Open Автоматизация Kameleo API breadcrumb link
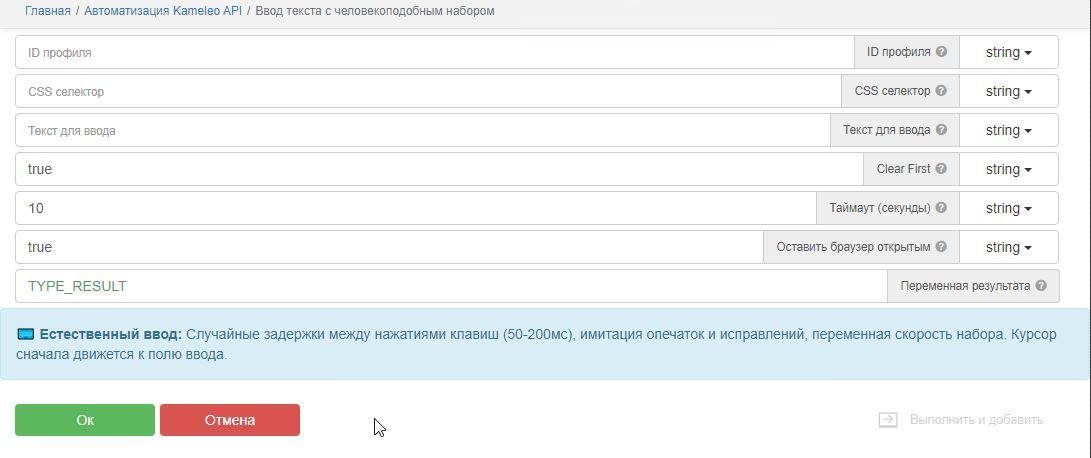 (x=163, y=11)
